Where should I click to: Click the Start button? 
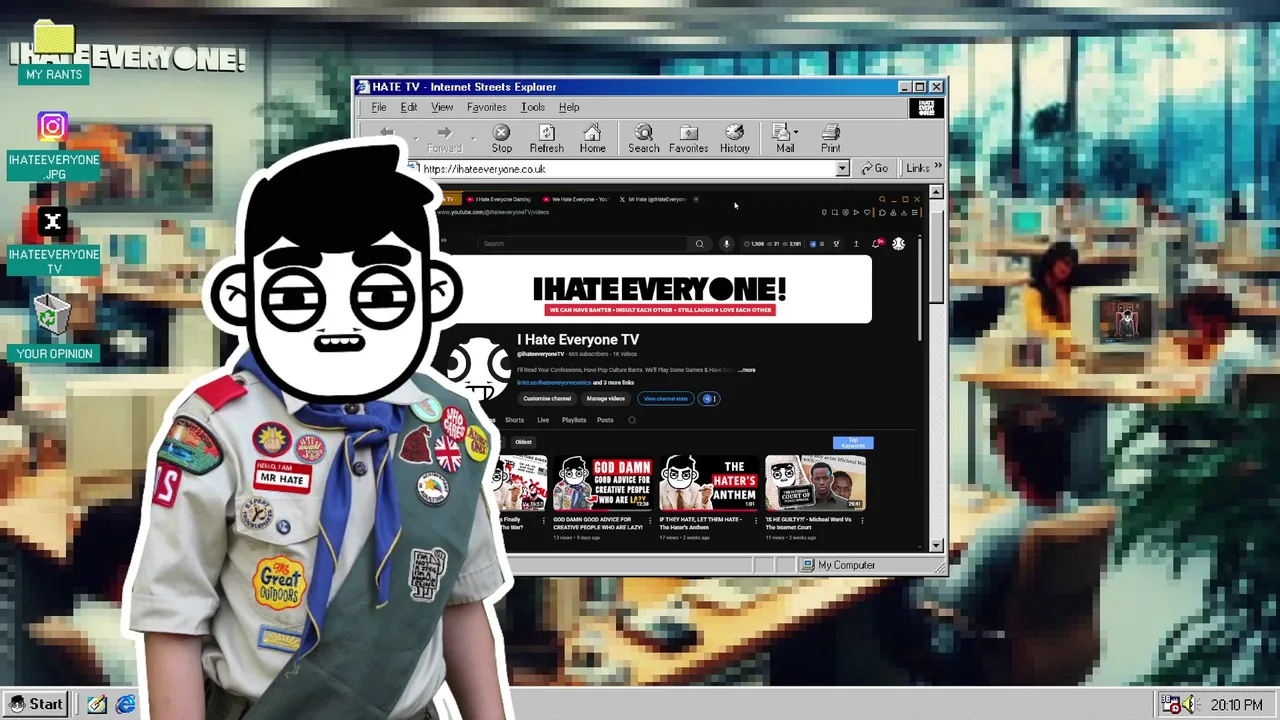36,705
